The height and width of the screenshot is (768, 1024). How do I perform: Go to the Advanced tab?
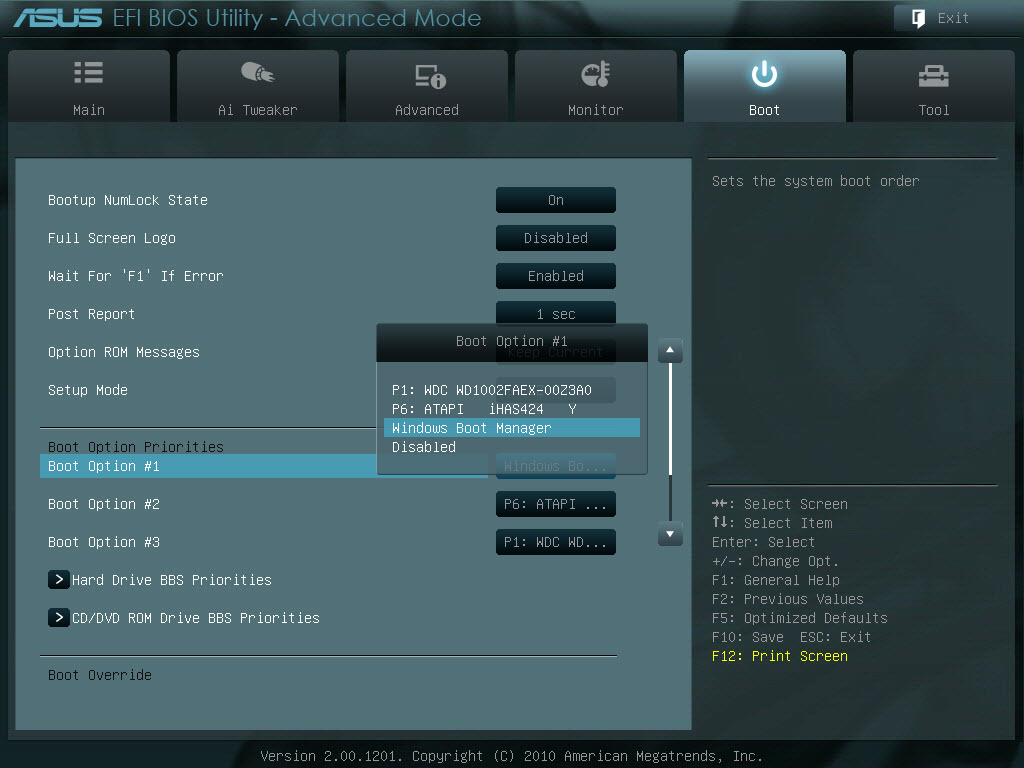pos(427,86)
